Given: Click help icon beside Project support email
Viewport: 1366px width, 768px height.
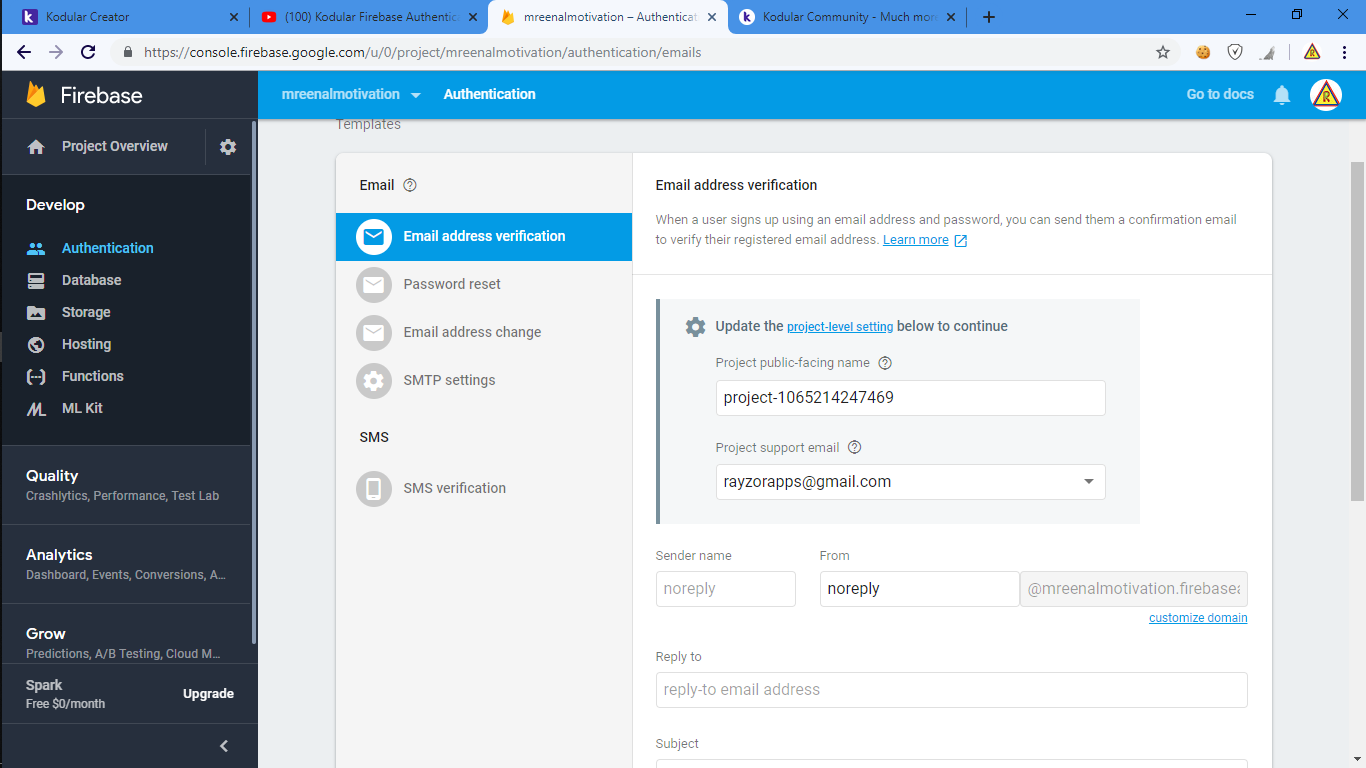Looking at the screenshot, I should pyautogui.click(x=854, y=448).
